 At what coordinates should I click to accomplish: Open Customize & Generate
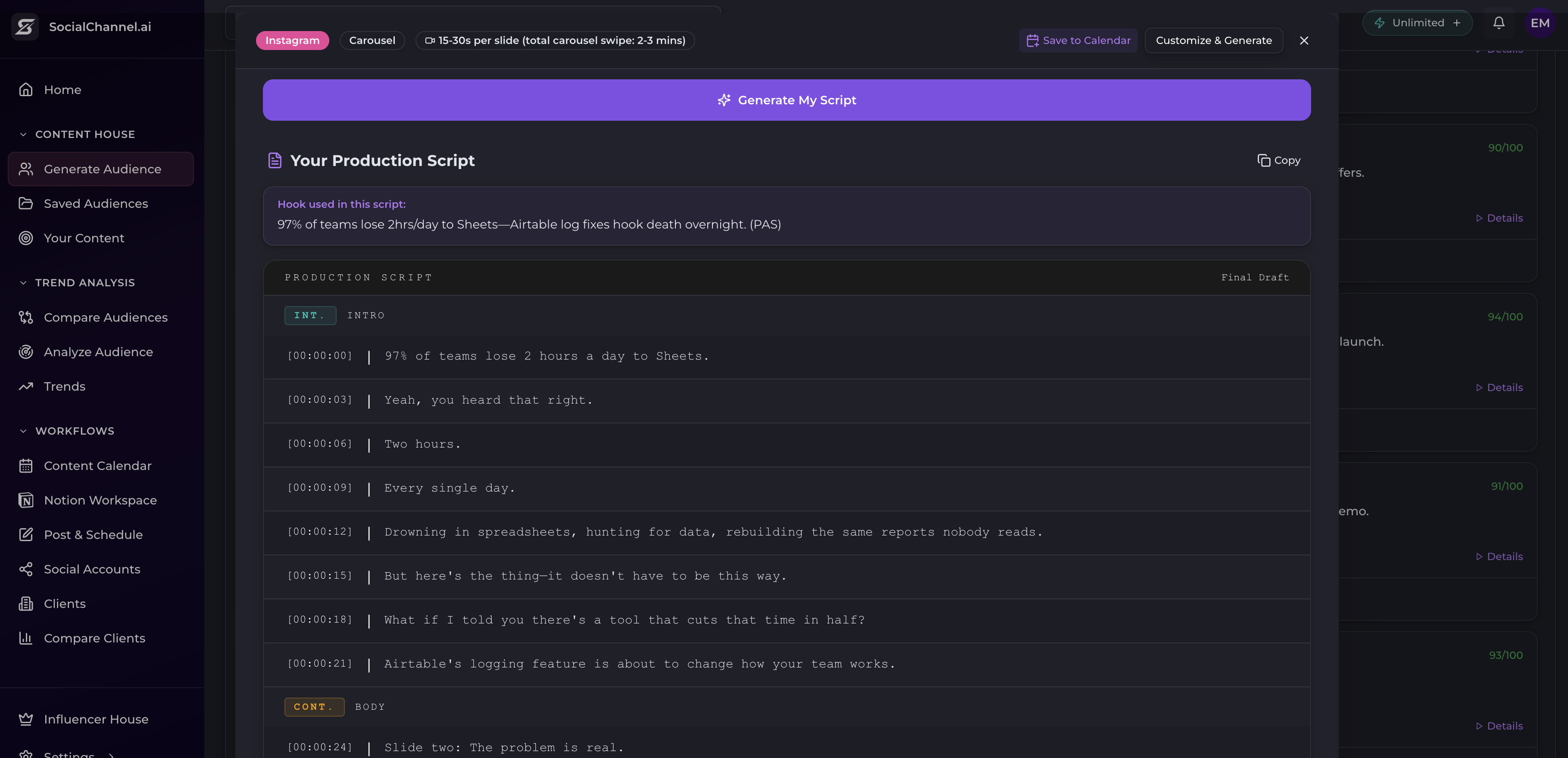click(1213, 40)
